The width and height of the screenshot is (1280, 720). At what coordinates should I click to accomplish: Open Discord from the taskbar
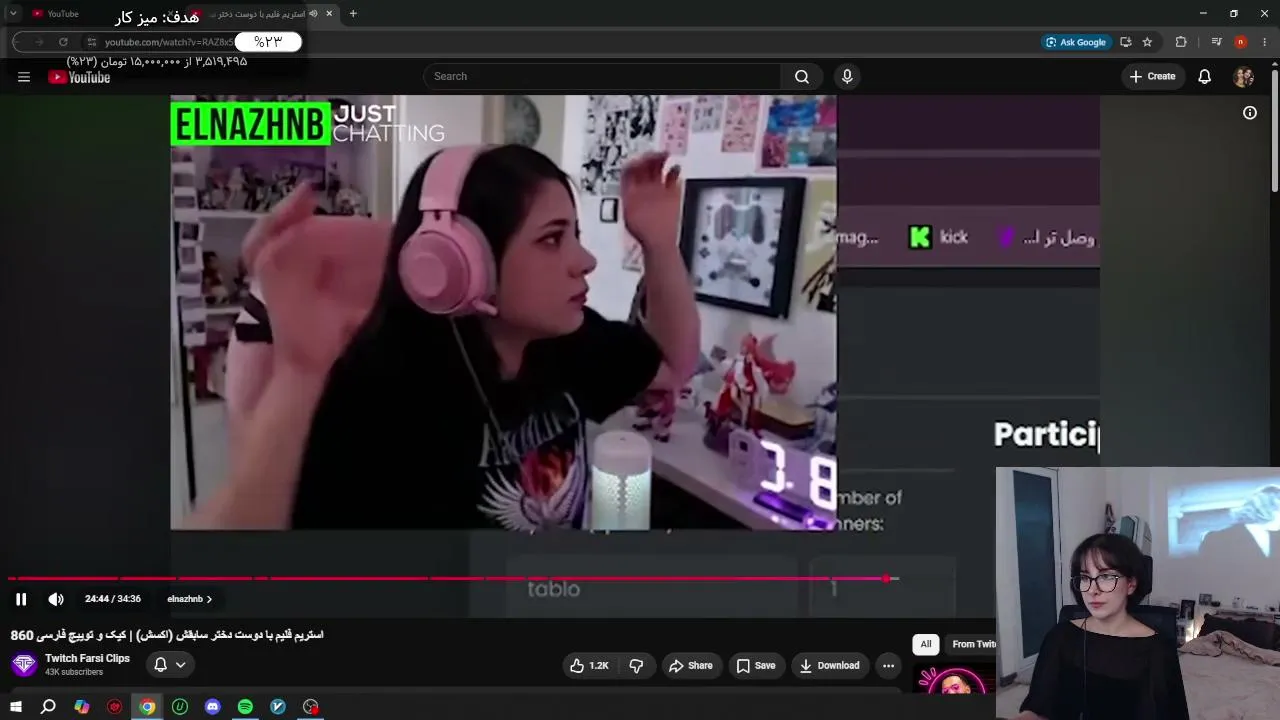click(212, 707)
